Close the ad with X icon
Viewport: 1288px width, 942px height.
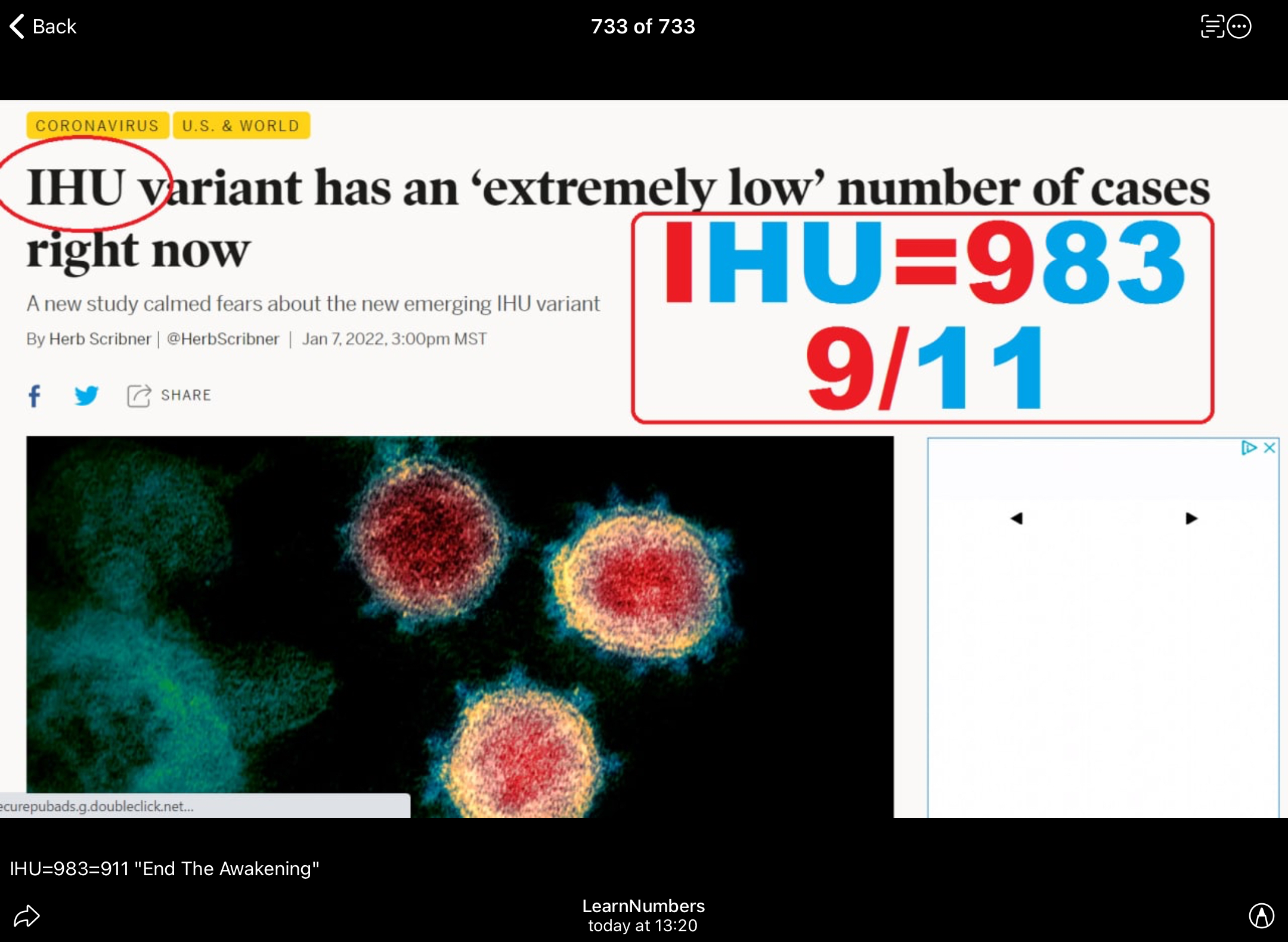[x=1270, y=448]
